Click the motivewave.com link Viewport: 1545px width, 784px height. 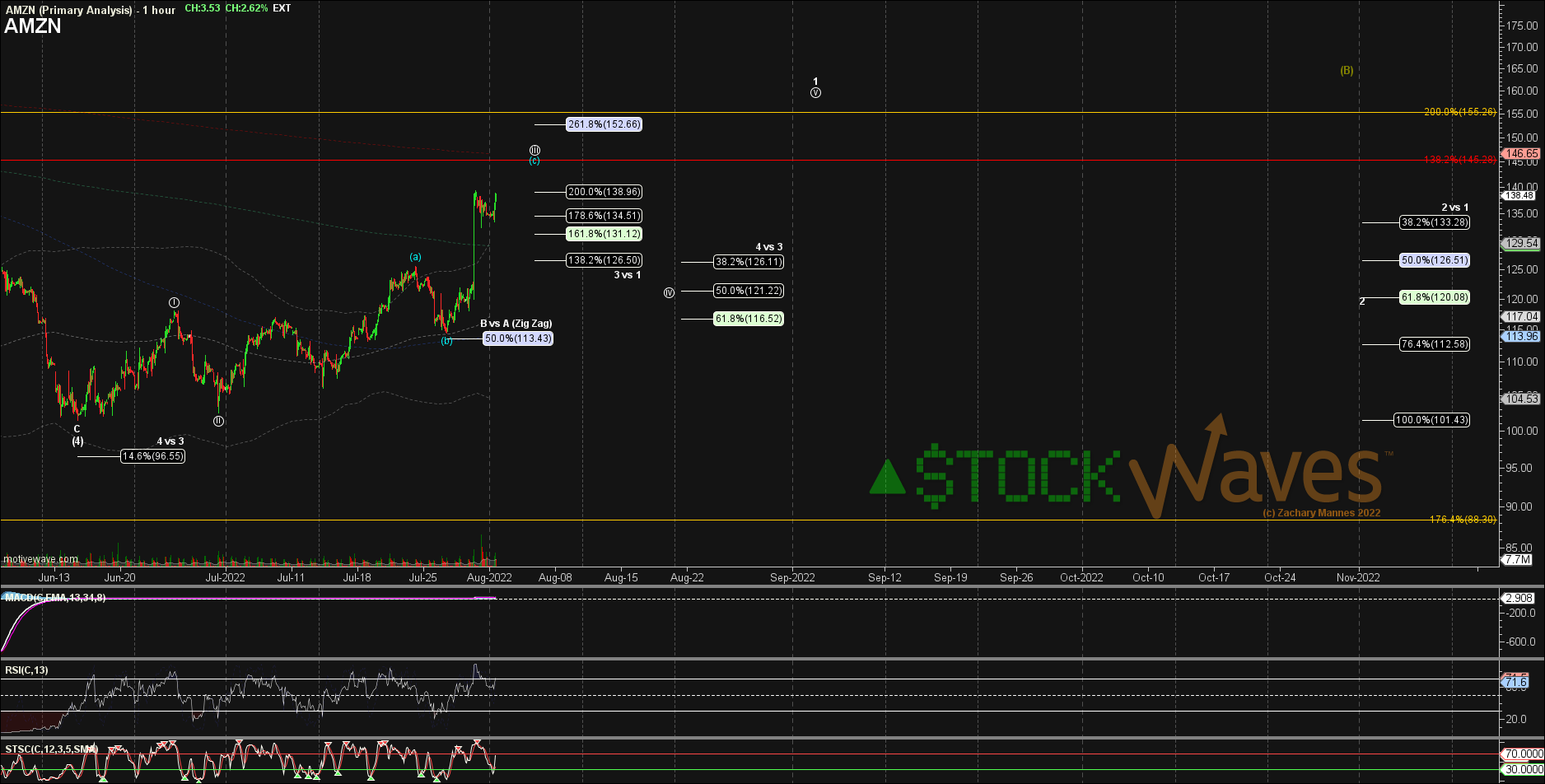[41, 559]
